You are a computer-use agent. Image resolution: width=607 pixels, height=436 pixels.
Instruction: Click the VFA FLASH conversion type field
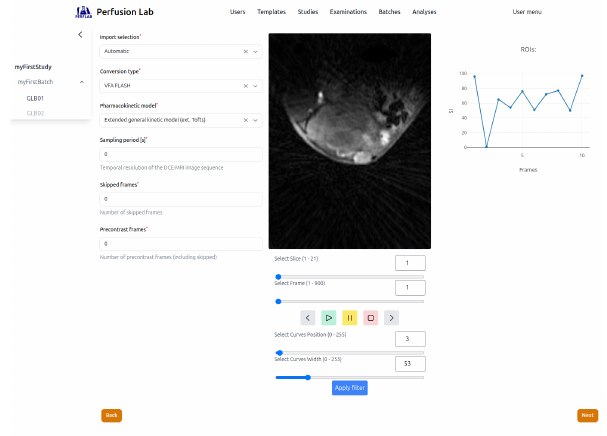181,86
